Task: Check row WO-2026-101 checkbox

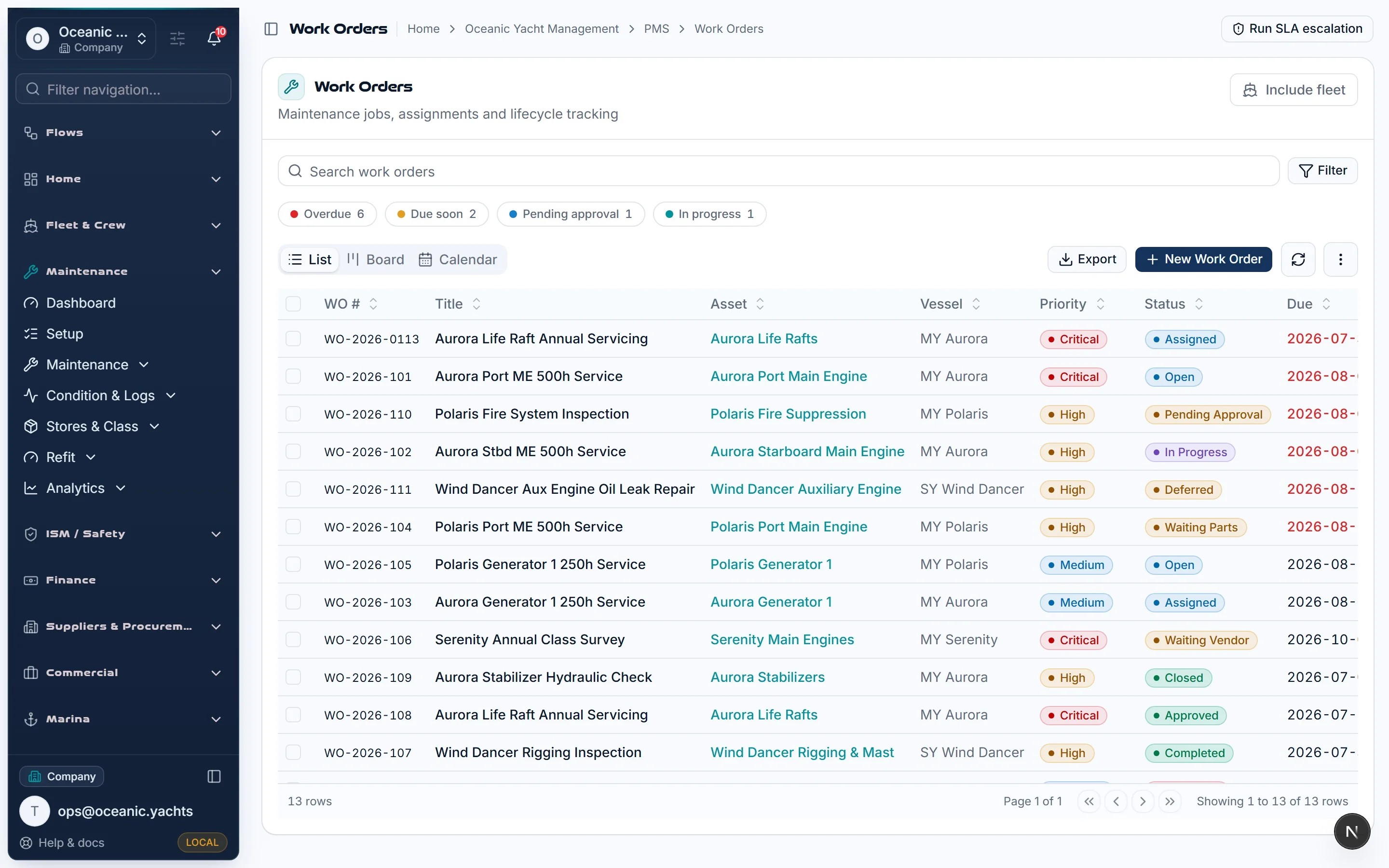Action: click(x=293, y=376)
